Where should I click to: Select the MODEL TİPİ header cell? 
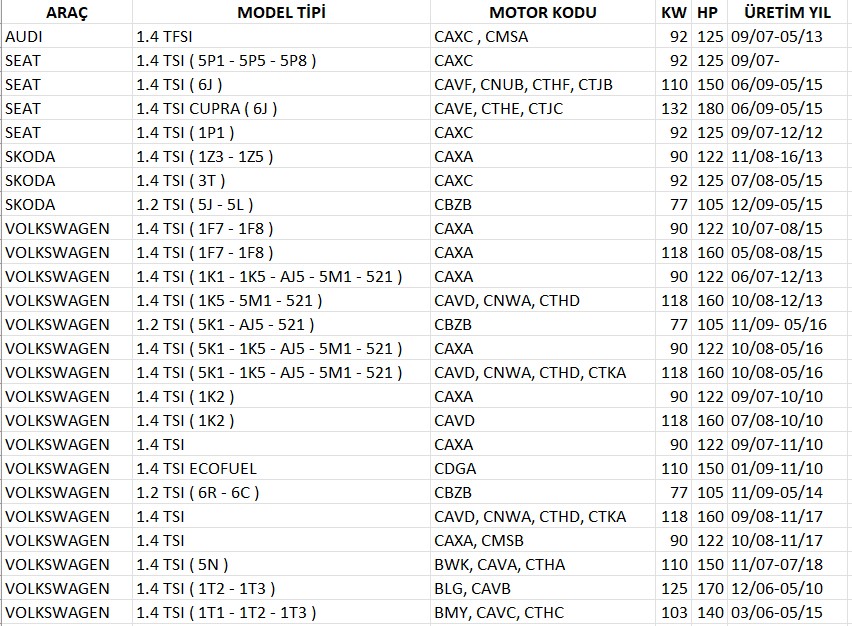(x=281, y=12)
